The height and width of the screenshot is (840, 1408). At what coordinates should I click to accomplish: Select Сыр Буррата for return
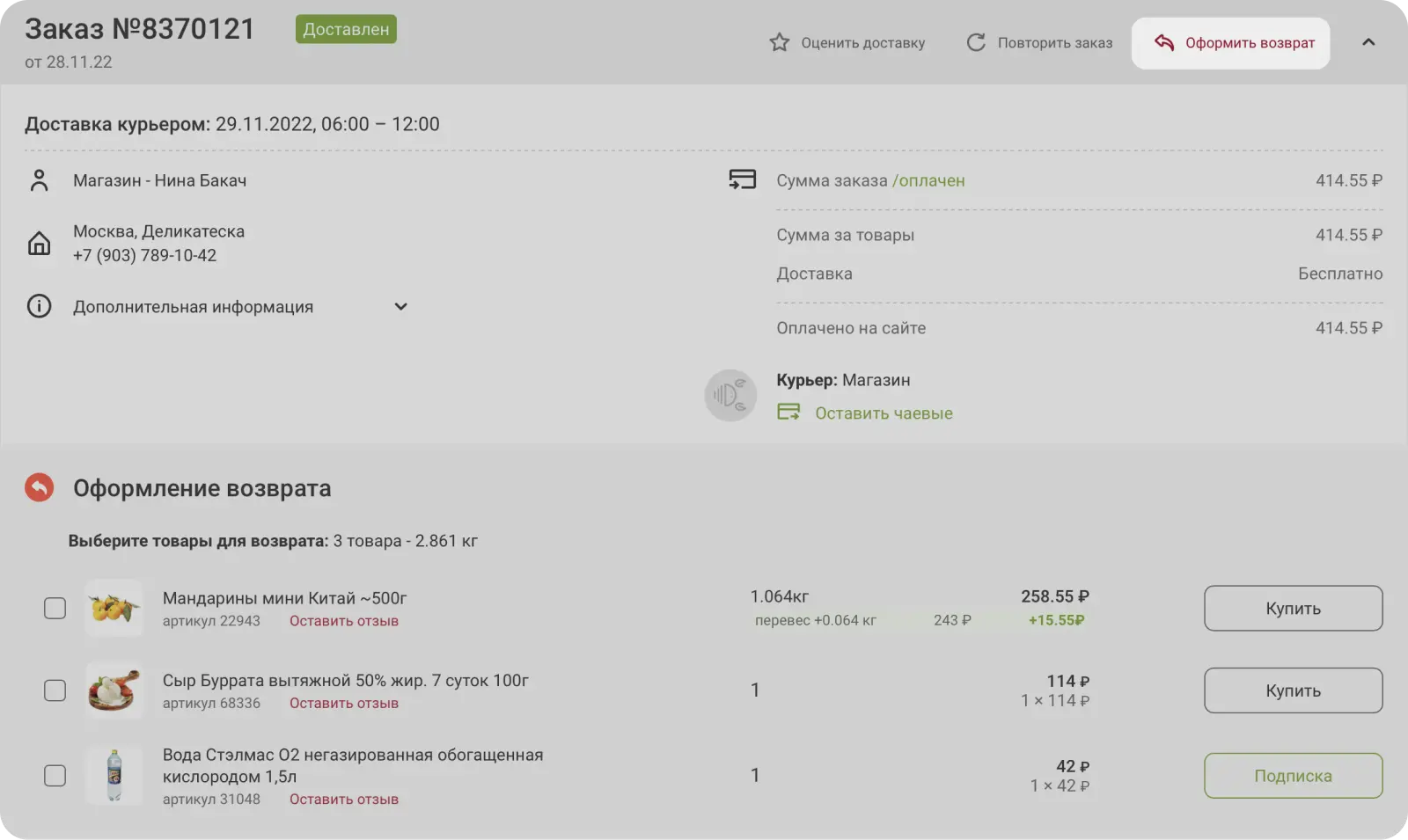55,690
